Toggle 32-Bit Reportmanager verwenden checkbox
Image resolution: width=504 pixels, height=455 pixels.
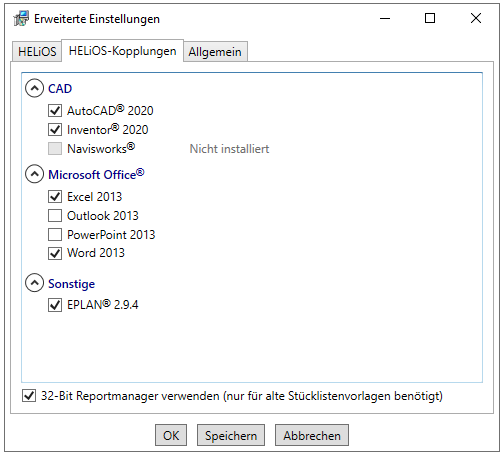[29, 396]
